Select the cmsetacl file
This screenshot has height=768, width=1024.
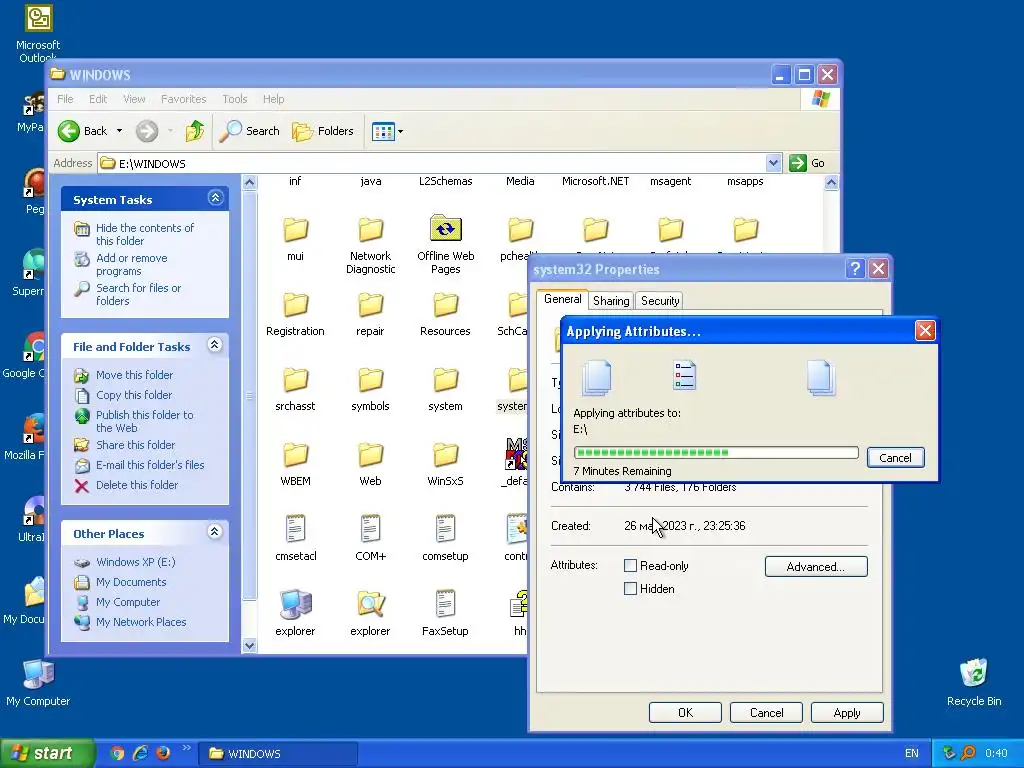pos(295,529)
